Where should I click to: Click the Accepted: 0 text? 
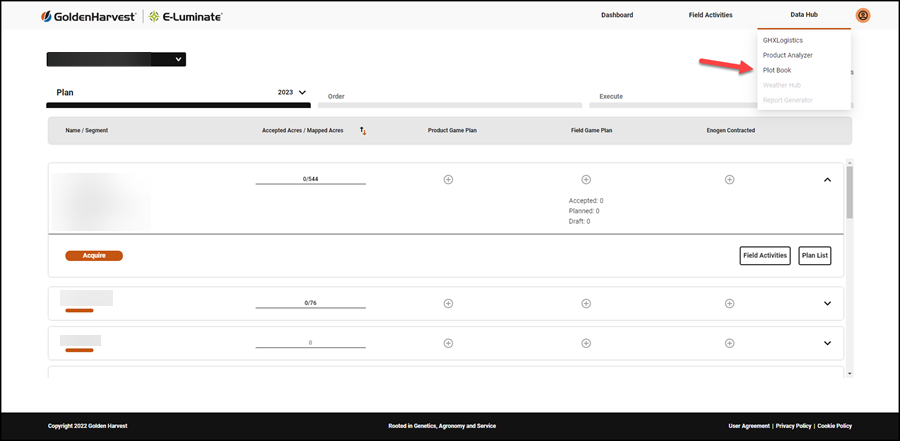coord(586,201)
